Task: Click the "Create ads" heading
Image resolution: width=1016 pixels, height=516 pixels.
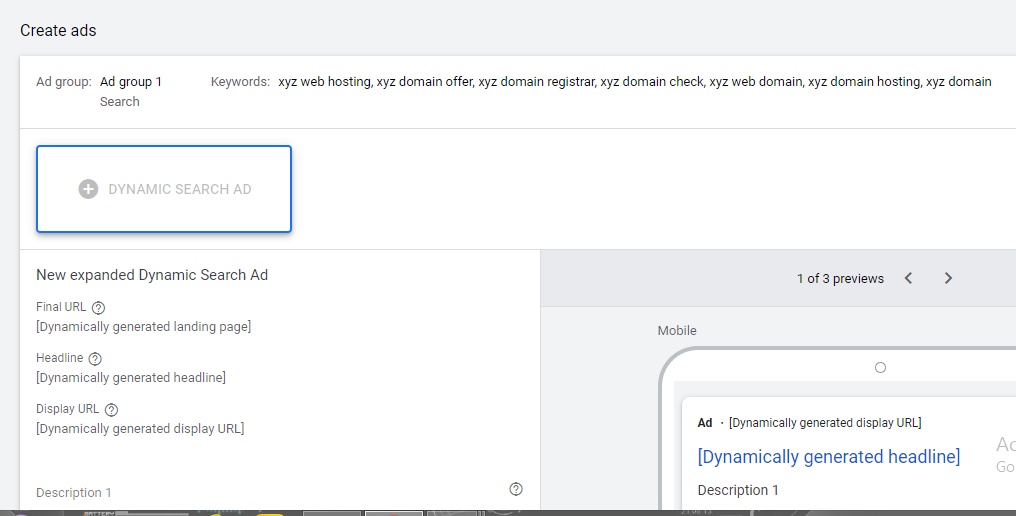Action: pos(58,30)
